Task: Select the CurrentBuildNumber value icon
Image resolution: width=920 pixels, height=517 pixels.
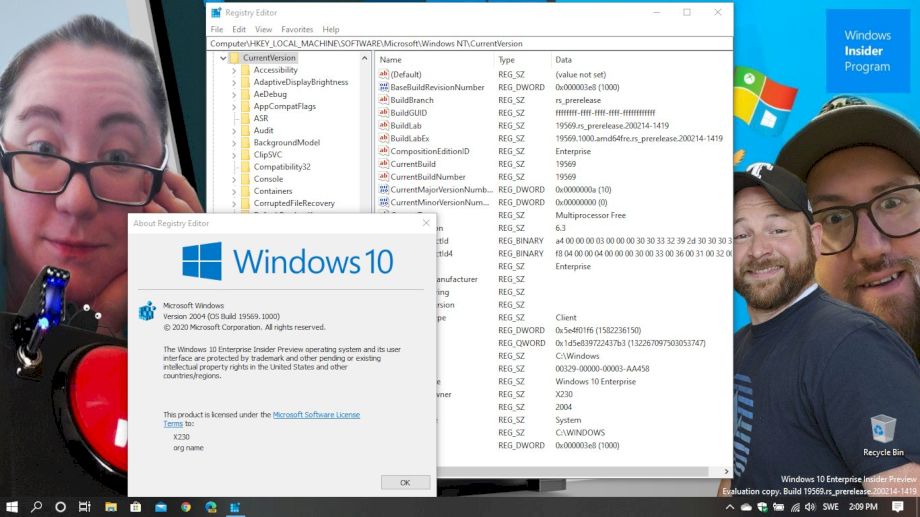Action: 384,177
